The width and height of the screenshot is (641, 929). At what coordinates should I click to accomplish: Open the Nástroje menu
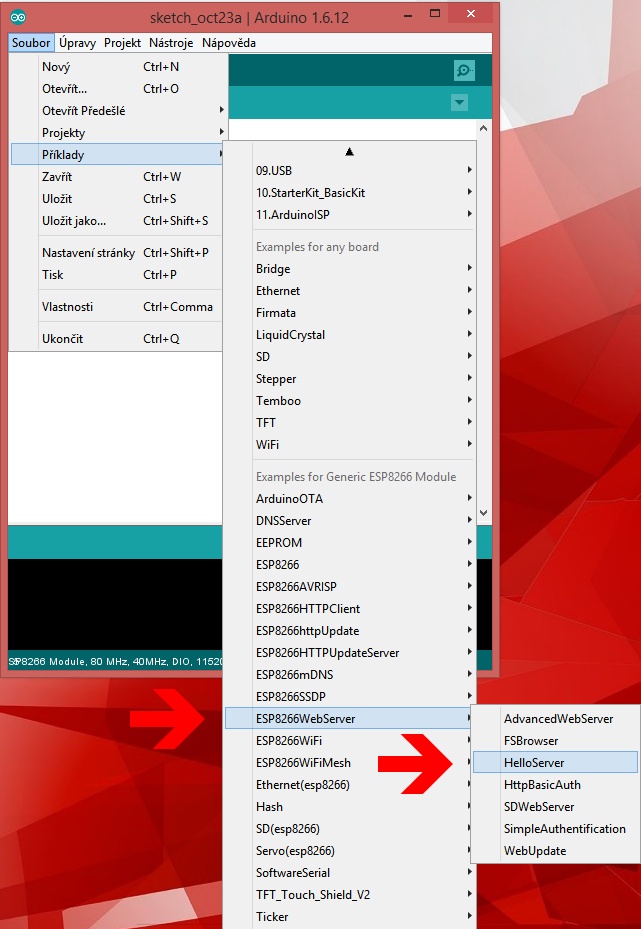[x=171, y=43]
